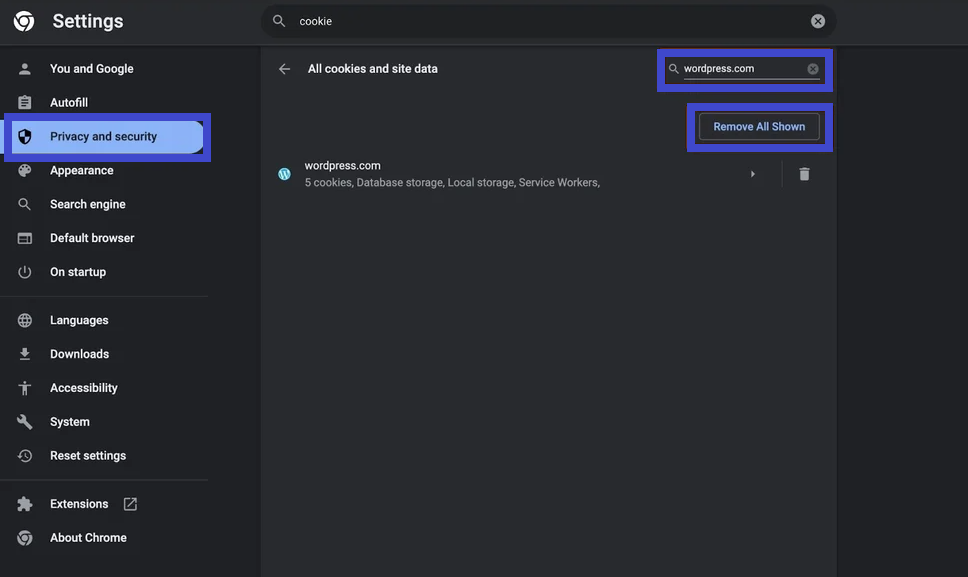Delete wordpress.com cookies with trash icon
Screen dimensions: 968x577
804,174
